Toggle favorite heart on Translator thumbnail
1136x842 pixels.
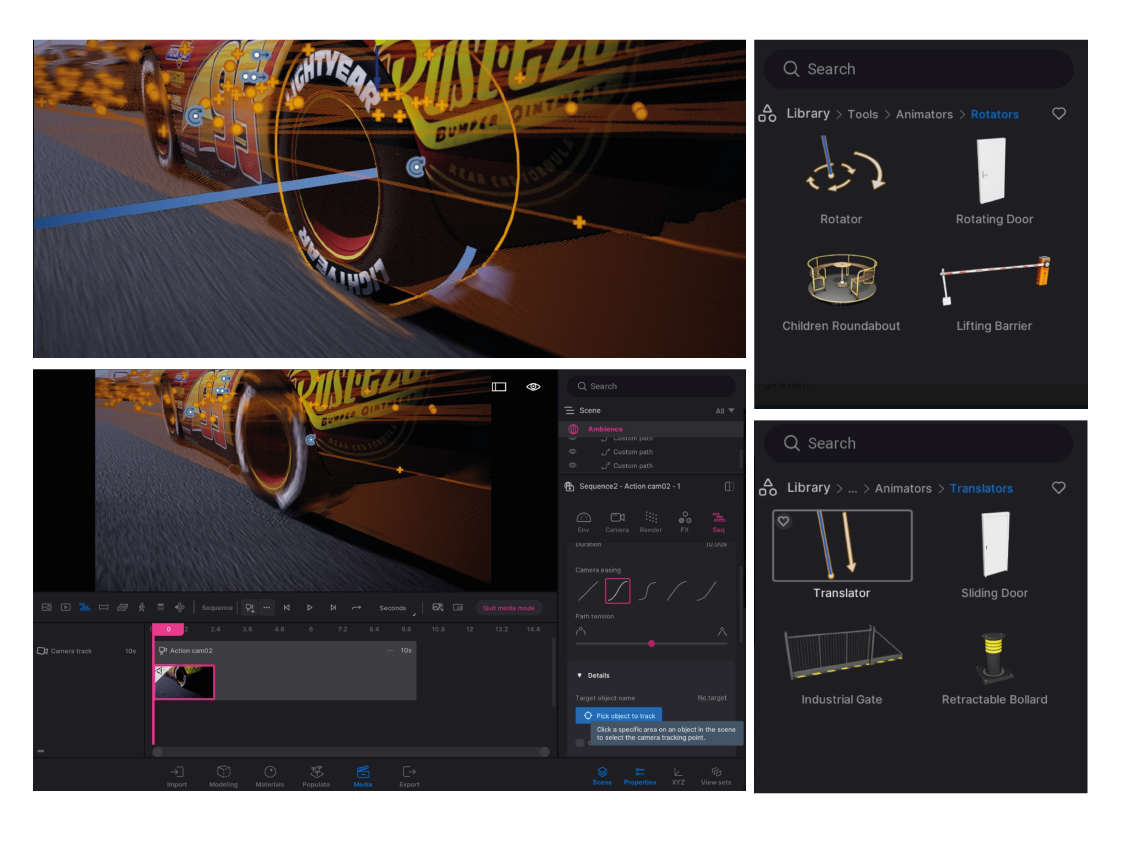pos(784,521)
